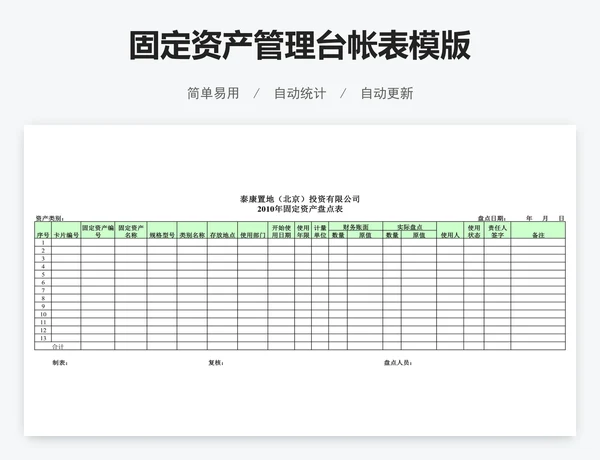The width and height of the screenshot is (600, 460).
Task: Select the 开始使用日期 column header
Action: (281, 230)
